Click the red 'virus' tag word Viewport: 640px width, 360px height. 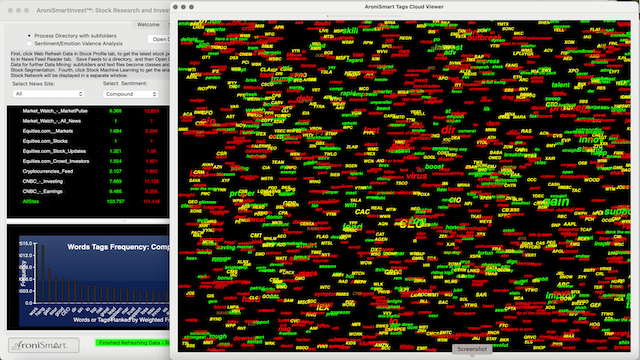coord(417,176)
